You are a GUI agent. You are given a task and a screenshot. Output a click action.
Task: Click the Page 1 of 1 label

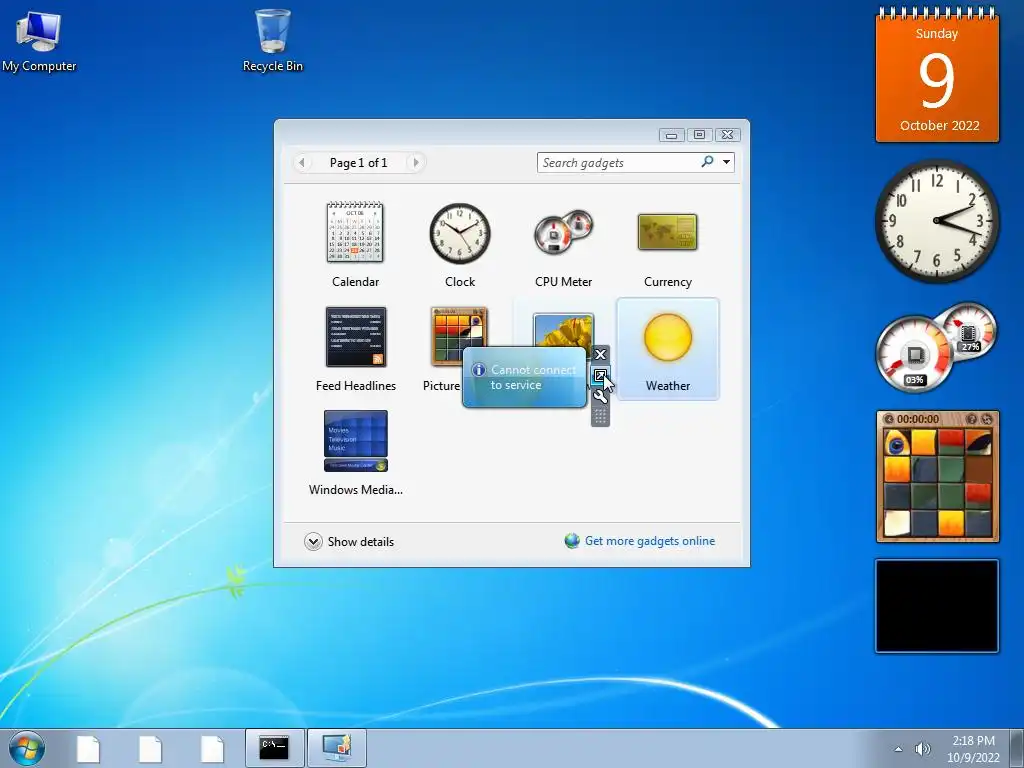tap(358, 163)
